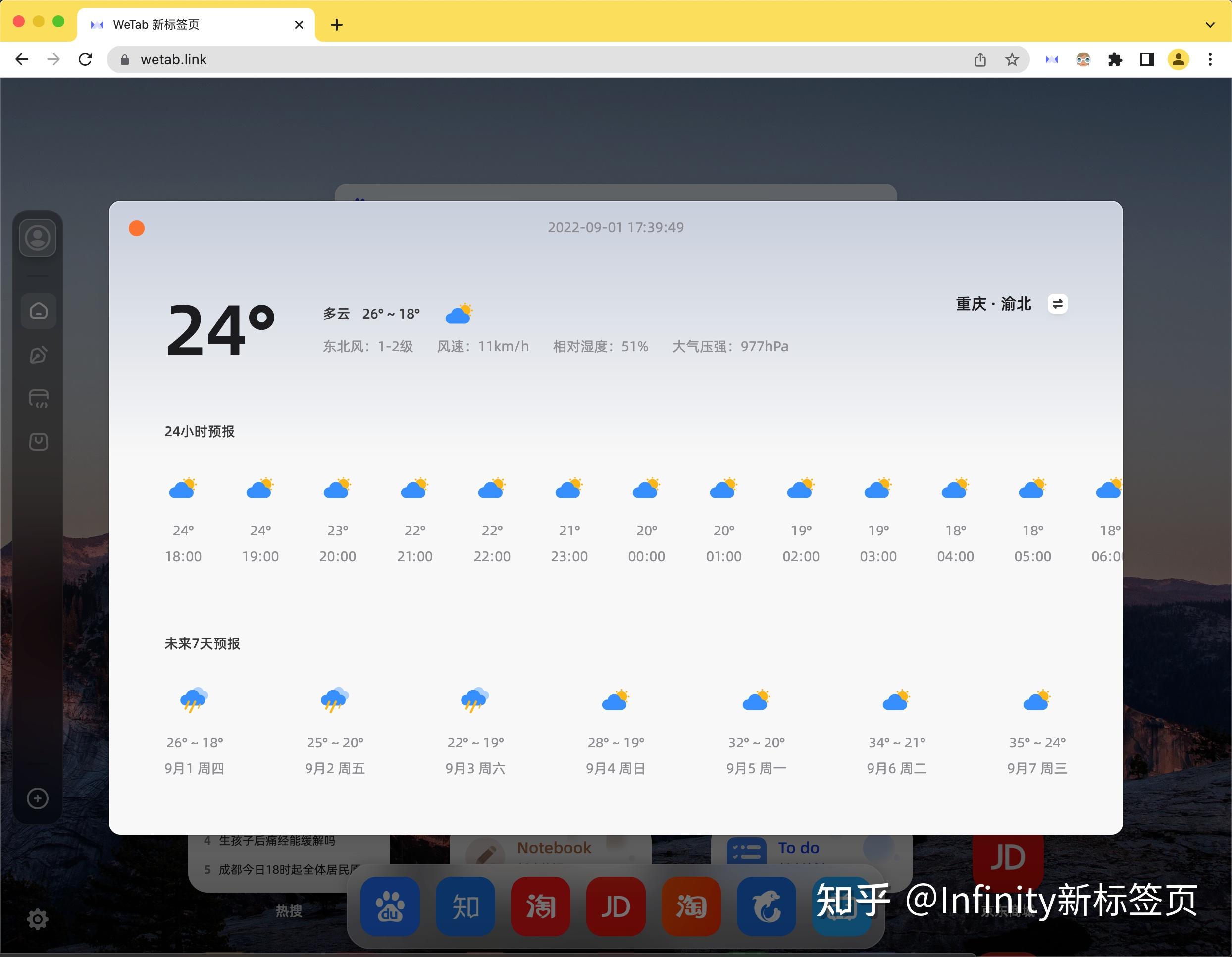Select the explore/discover icon in the sidebar

pyautogui.click(x=38, y=354)
